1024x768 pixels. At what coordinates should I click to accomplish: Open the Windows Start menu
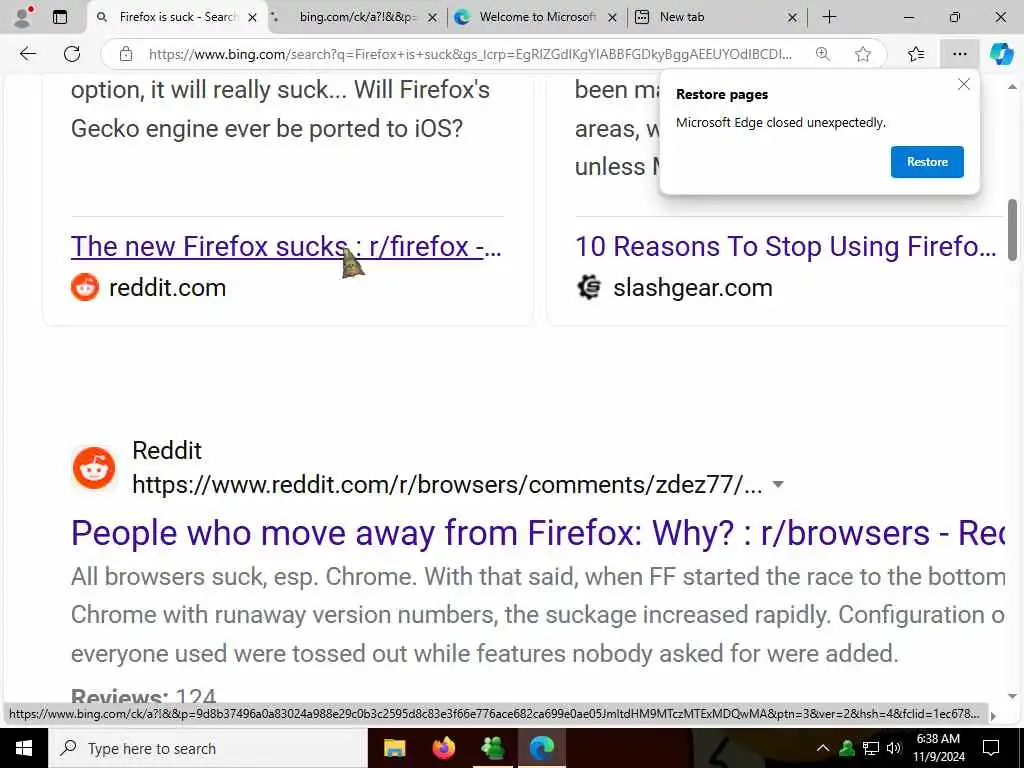point(24,748)
